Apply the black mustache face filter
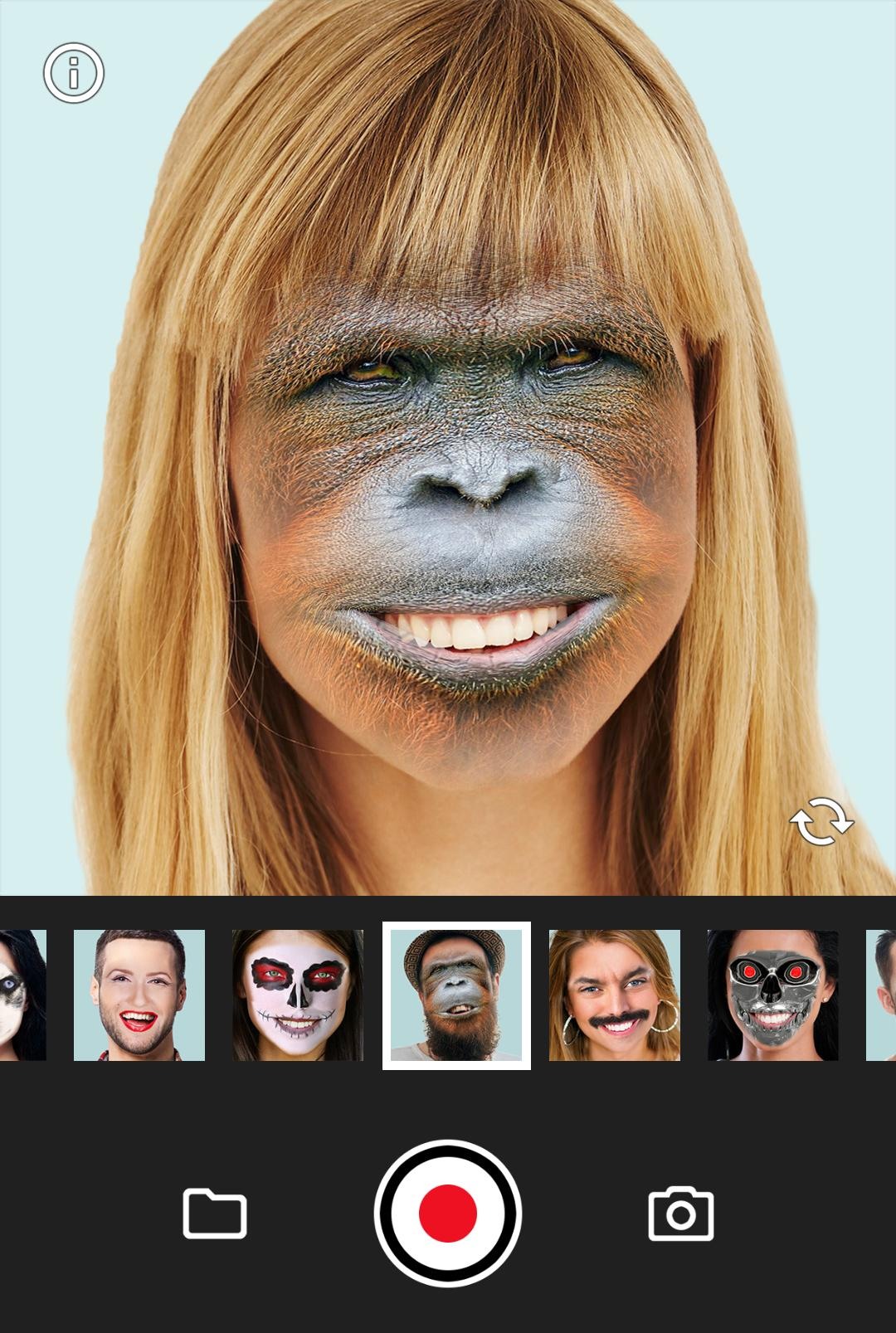This screenshot has height=1333, width=896. [615, 995]
